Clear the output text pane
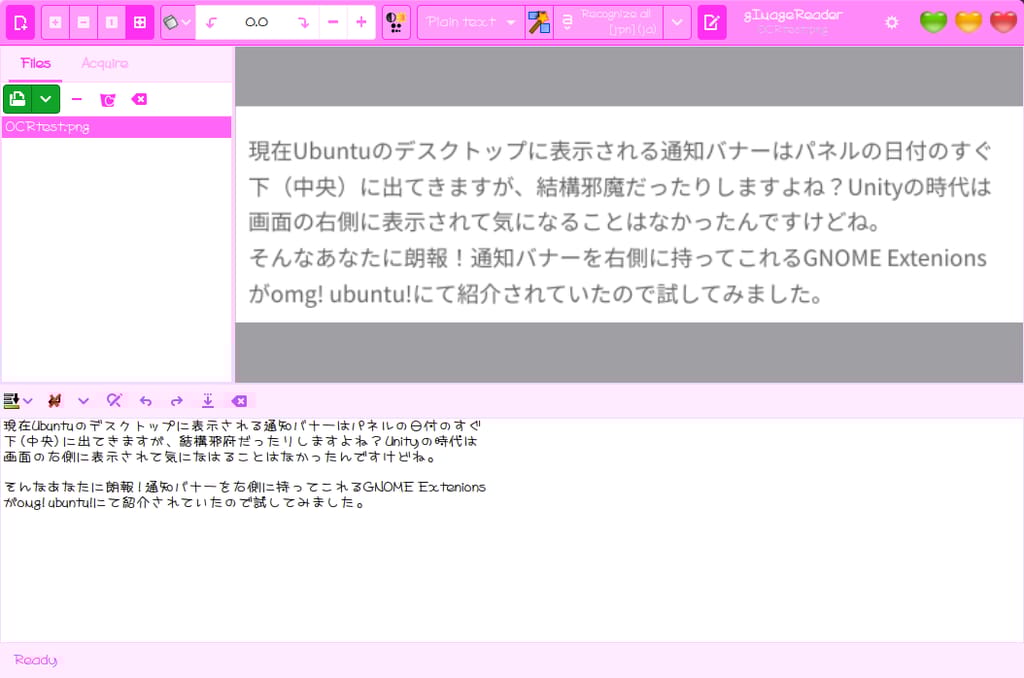 (239, 400)
